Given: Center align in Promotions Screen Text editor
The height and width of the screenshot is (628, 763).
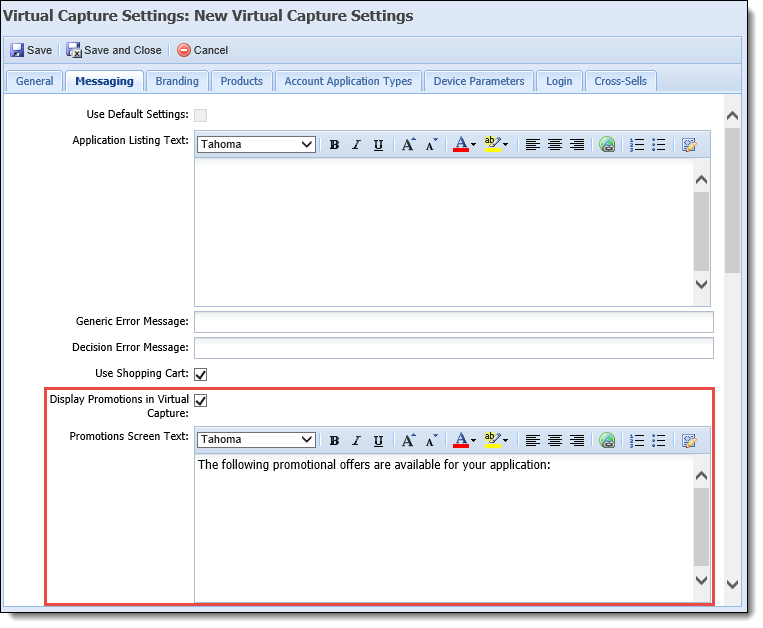Looking at the screenshot, I should [x=555, y=440].
